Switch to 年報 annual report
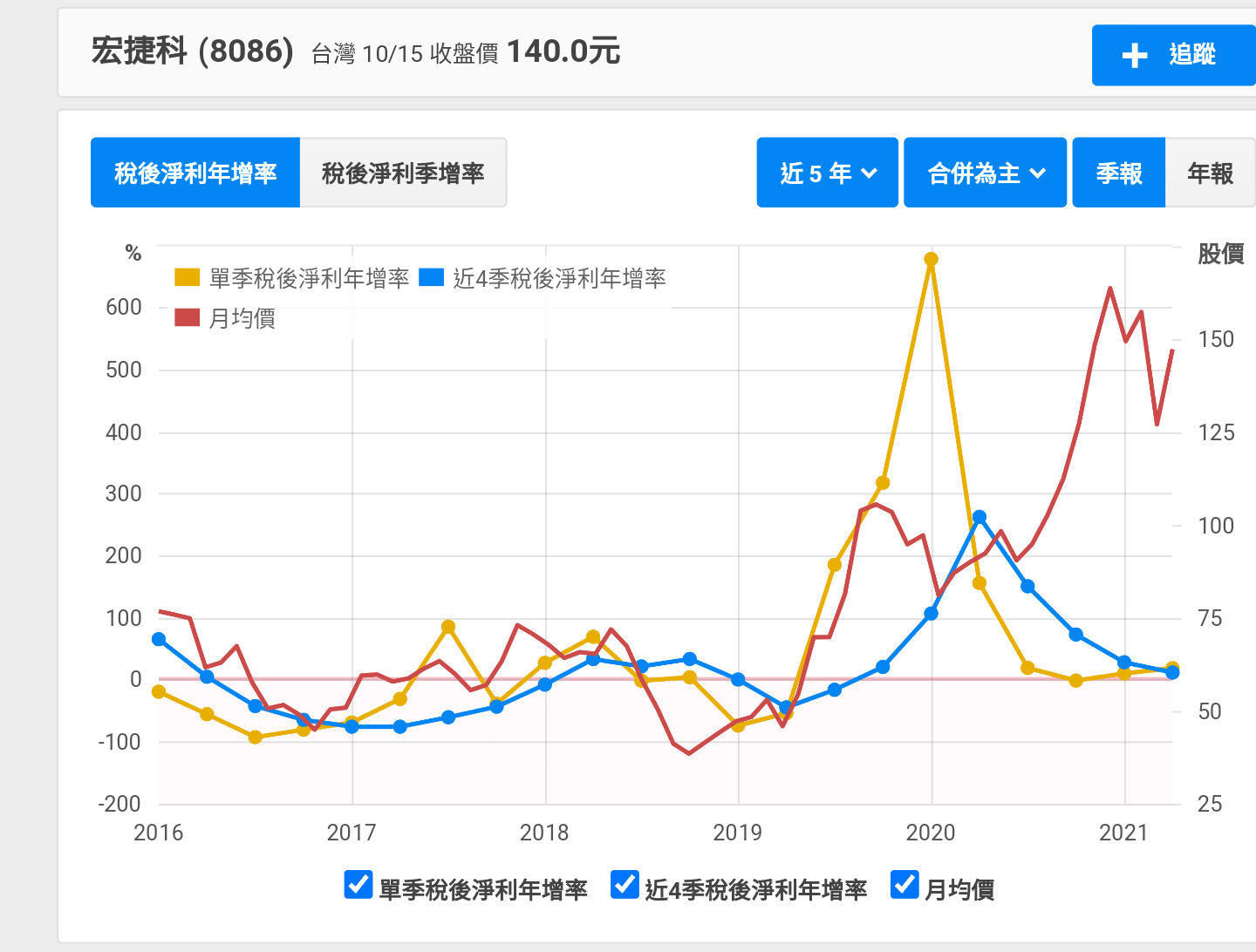The image size is (1256, 952). point(1210,173)
